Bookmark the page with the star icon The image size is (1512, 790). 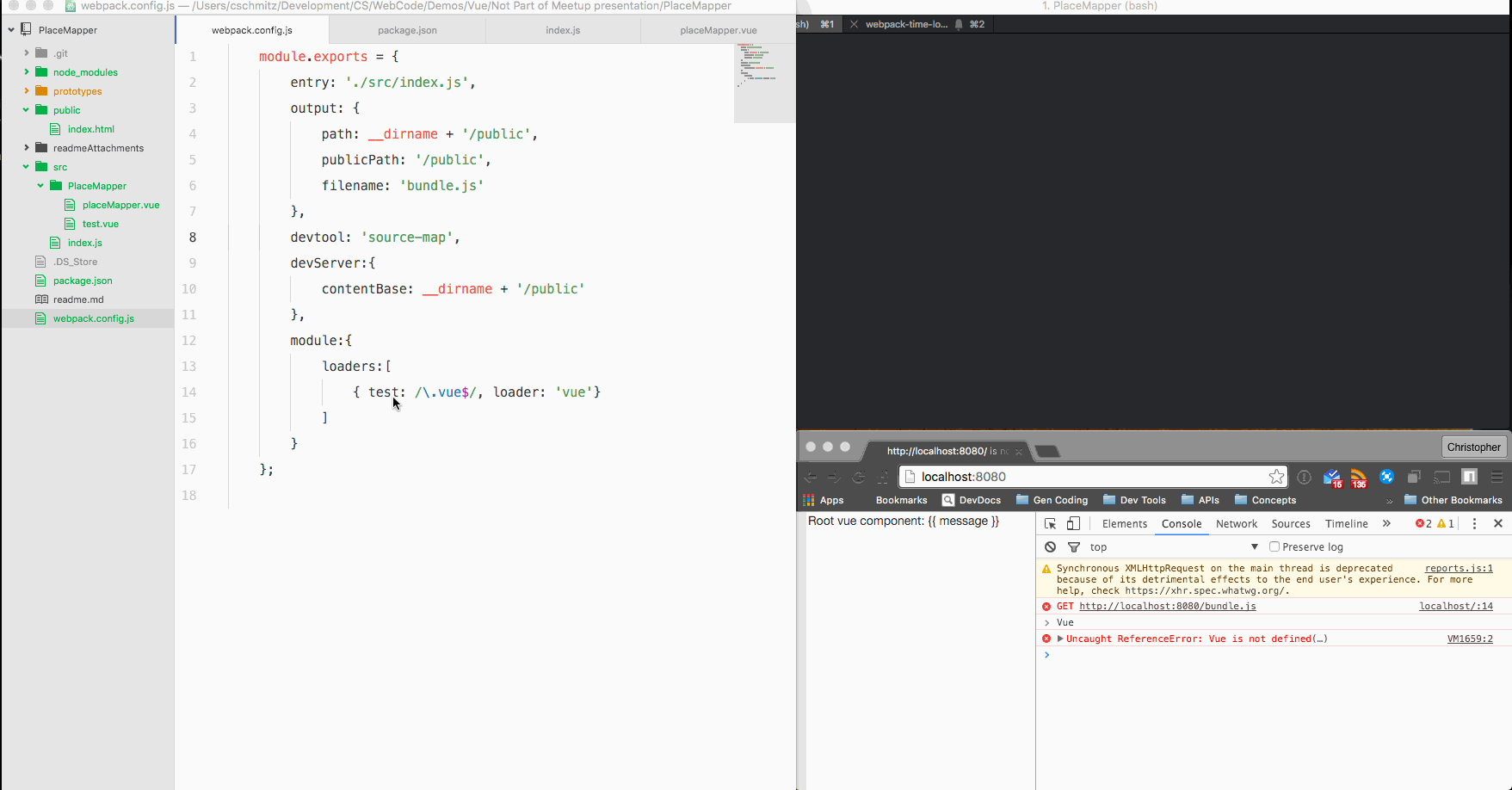point(1276,477)
